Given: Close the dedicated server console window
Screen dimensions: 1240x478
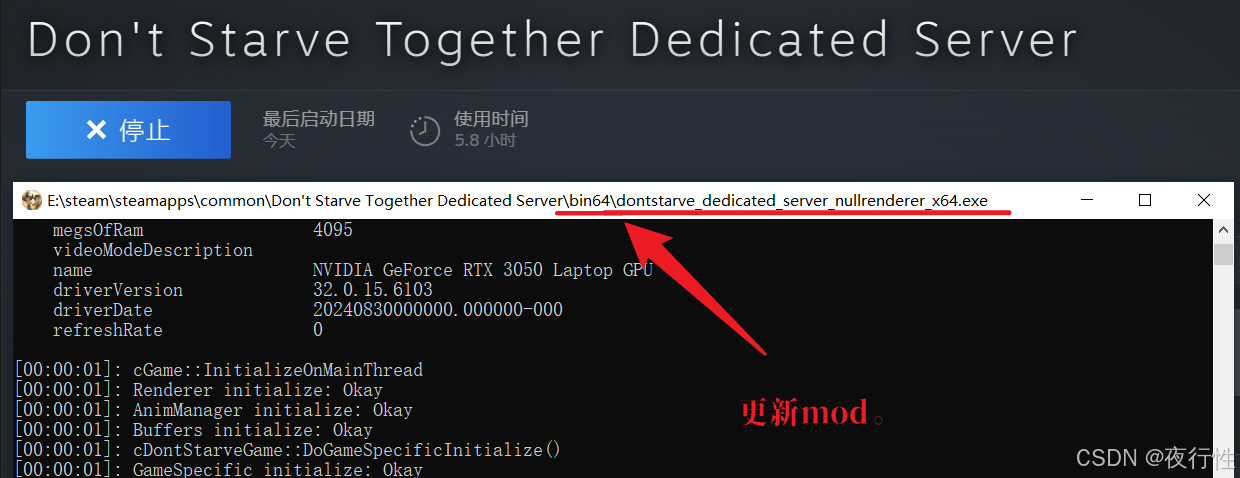Looking at the screenshot, I should [x=1203, y=200].
